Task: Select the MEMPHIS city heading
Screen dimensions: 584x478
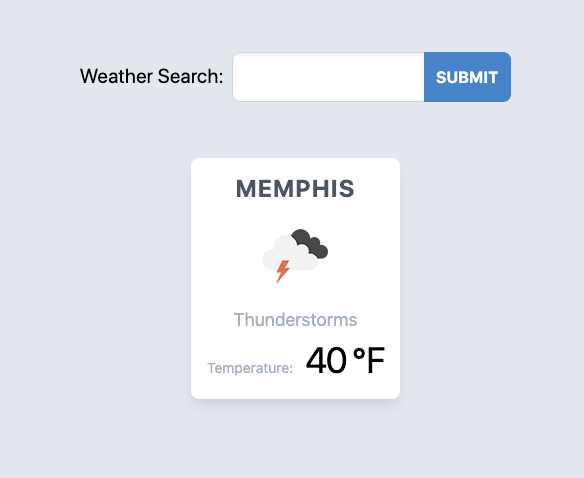Action: [295, 189]
